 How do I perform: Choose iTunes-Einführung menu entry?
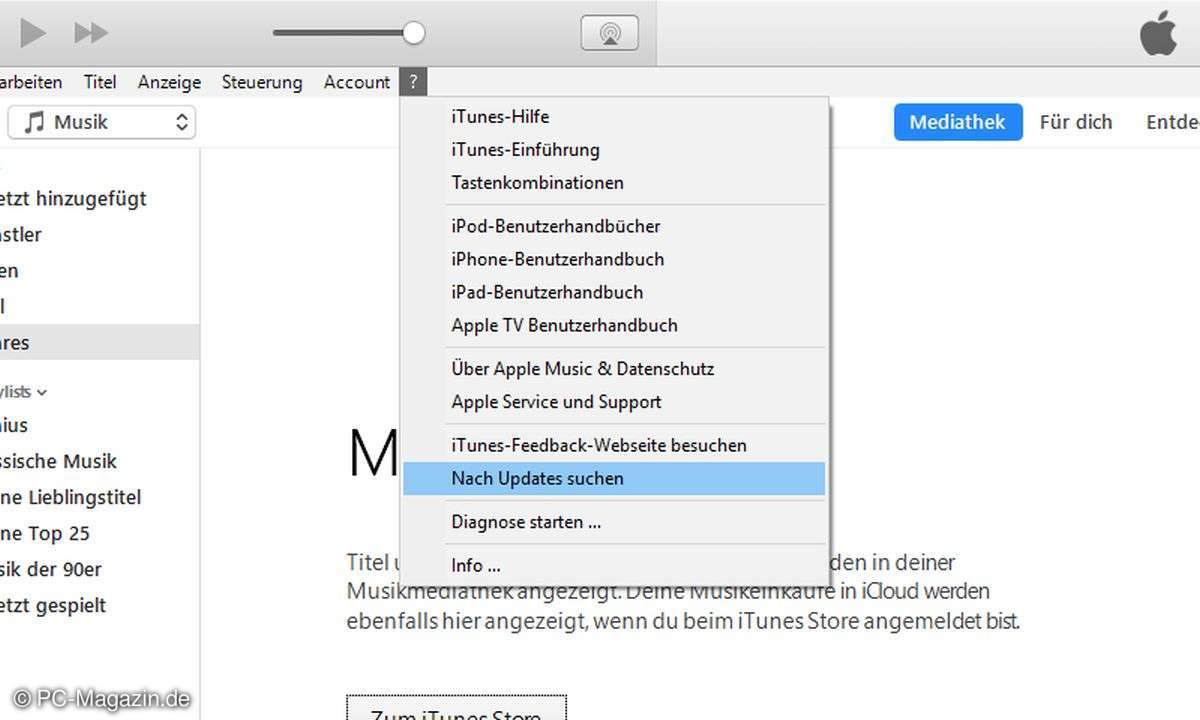point(614,150)
